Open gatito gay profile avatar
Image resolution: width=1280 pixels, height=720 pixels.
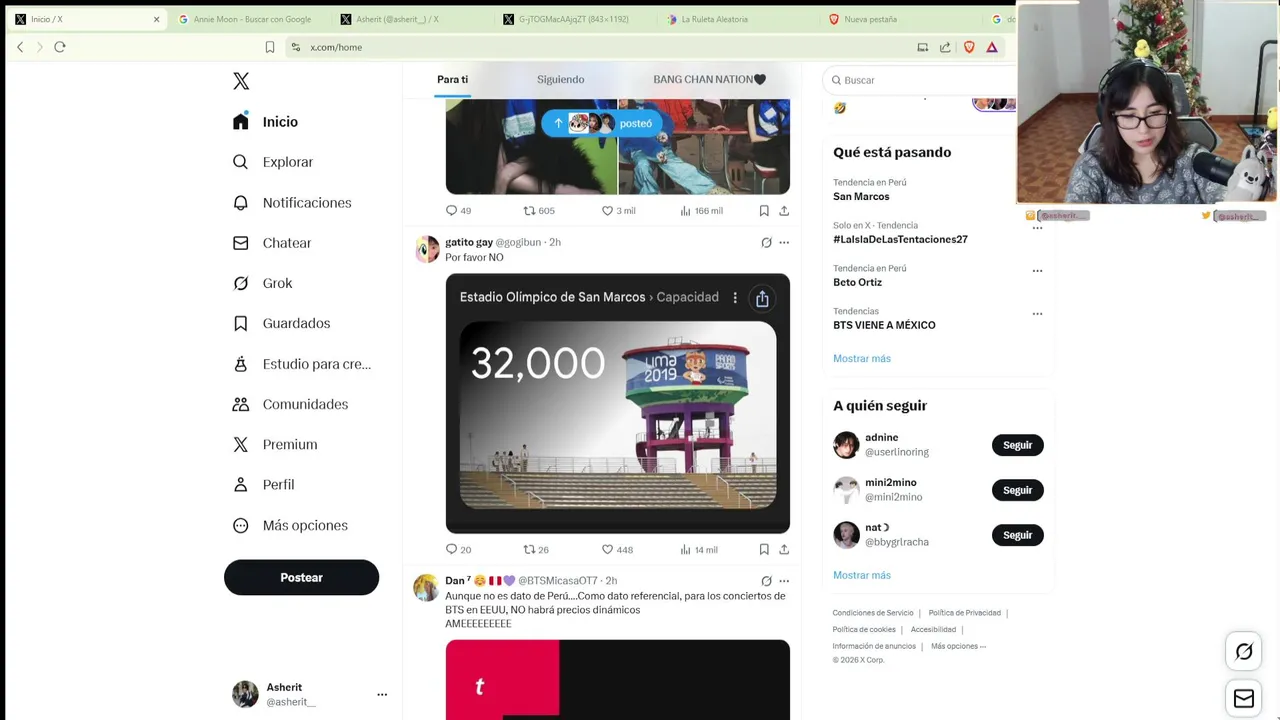tap(427, 249)
